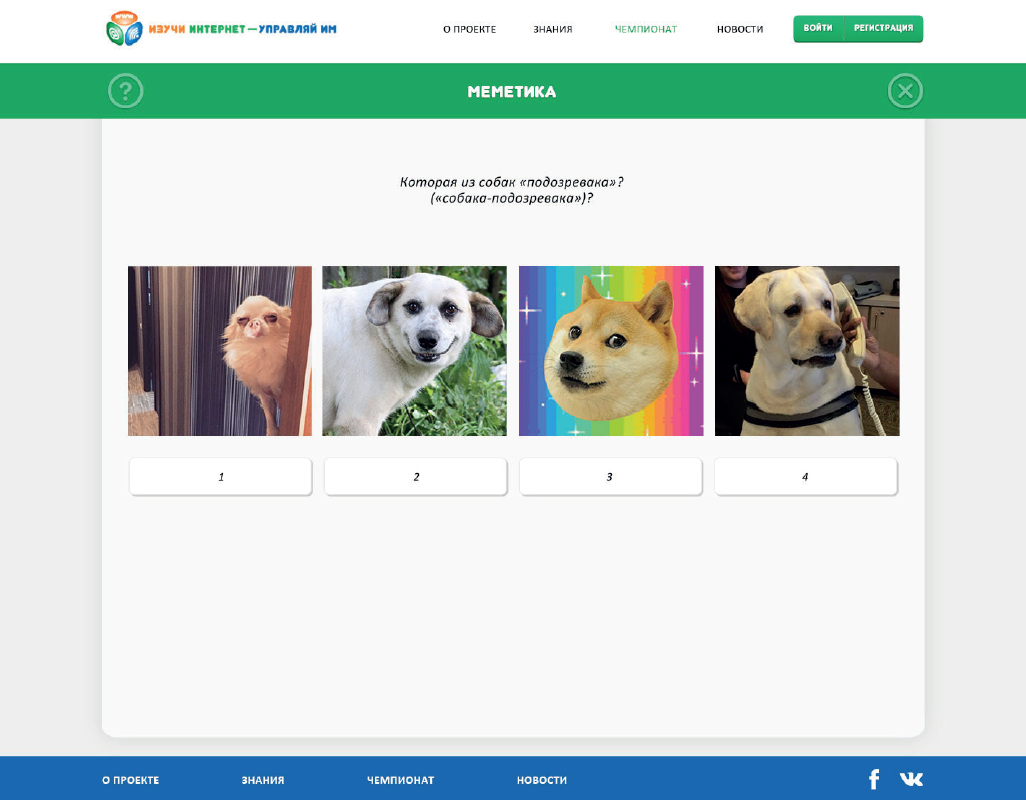Click the РЕГИСТРАЦИЯ button
The image size is (1026, 800).
[x=883, y=29]
